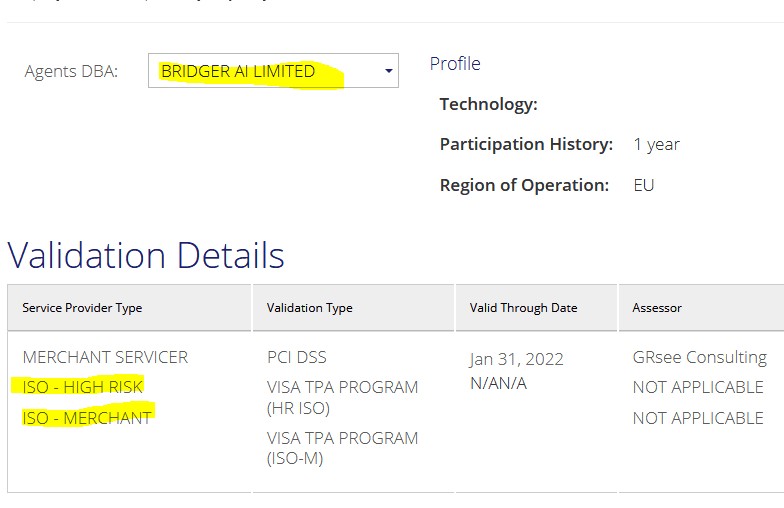Select the NOT APPLICABLE assessor next to ISO - MERCHANT
This screenshot has width=784, height=508.
tap(698, 418)
